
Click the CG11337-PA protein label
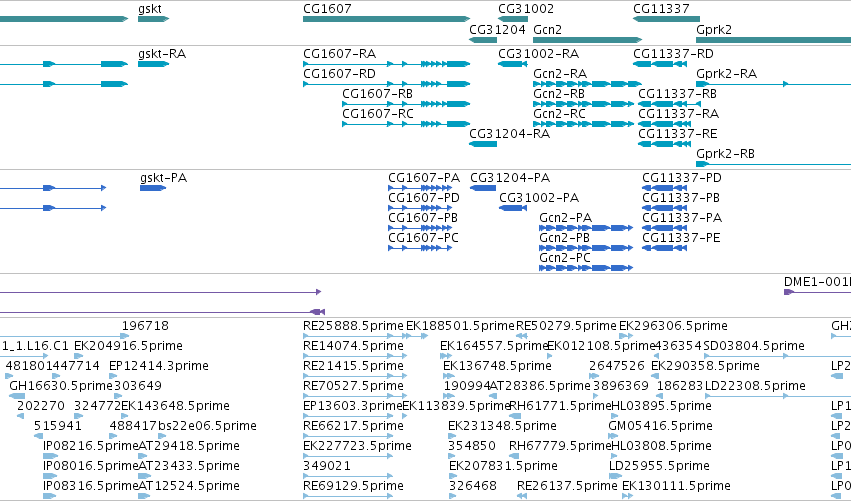coord(682,218)
